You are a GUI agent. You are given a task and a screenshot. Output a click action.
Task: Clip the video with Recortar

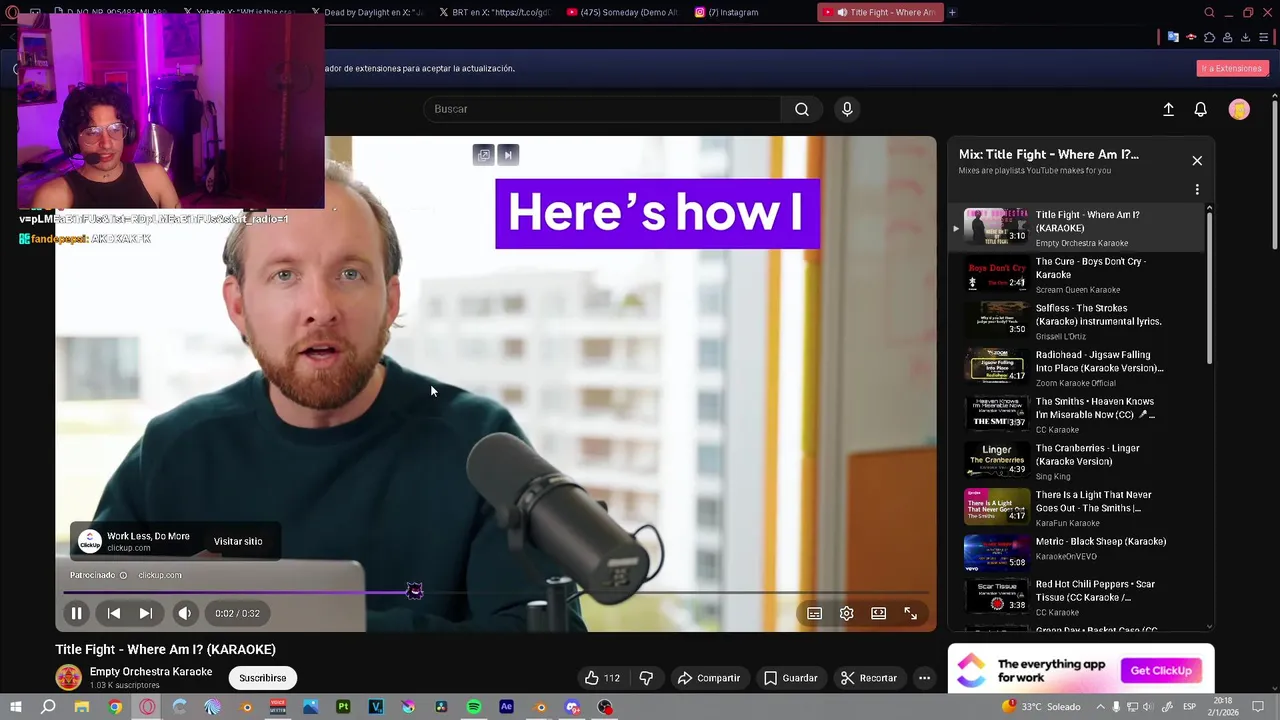(x=869, y=678)
